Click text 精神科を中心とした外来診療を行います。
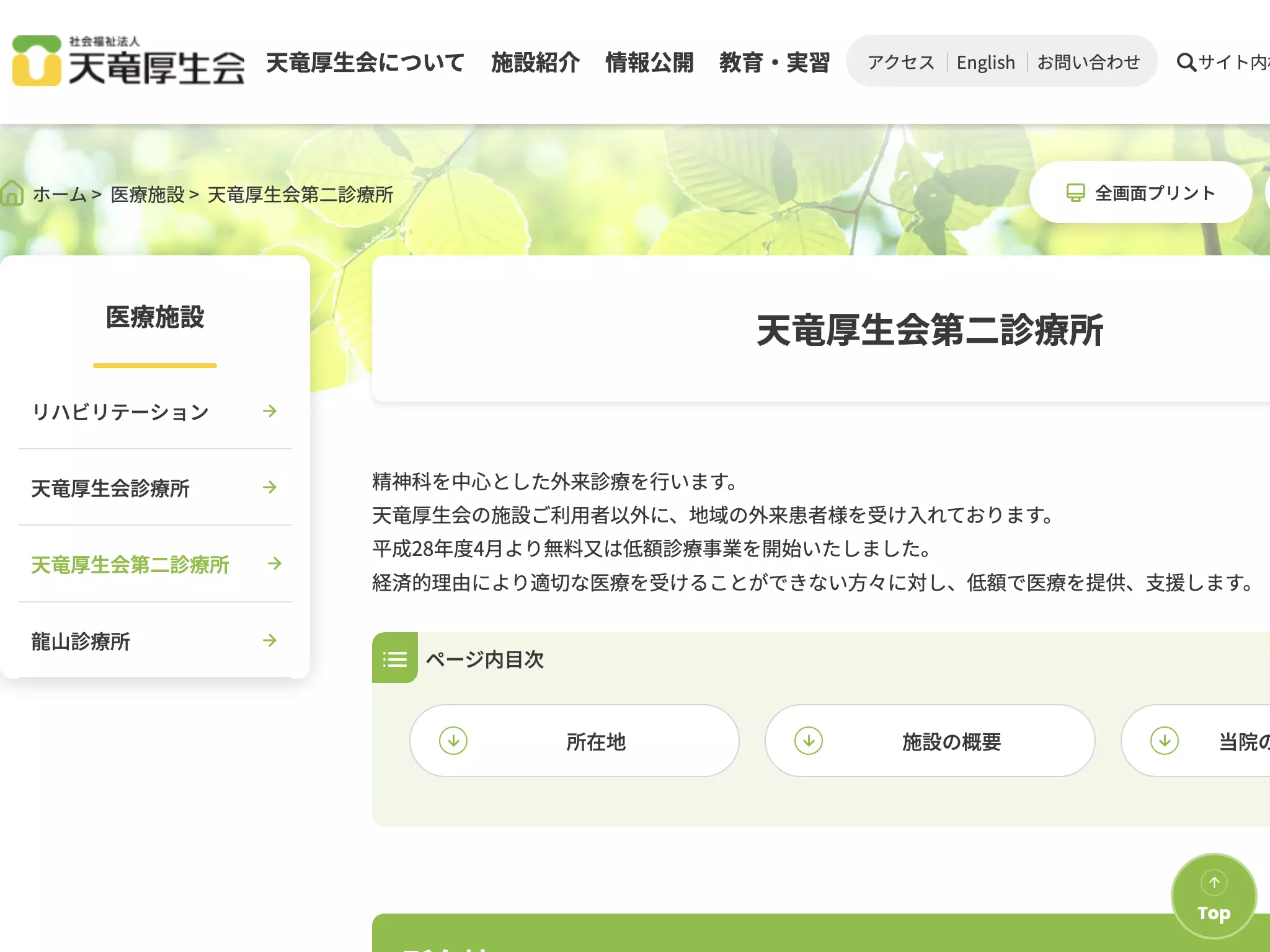This screenshot has width=1270, height=952. pyautogui.click(x=557, y=481)
